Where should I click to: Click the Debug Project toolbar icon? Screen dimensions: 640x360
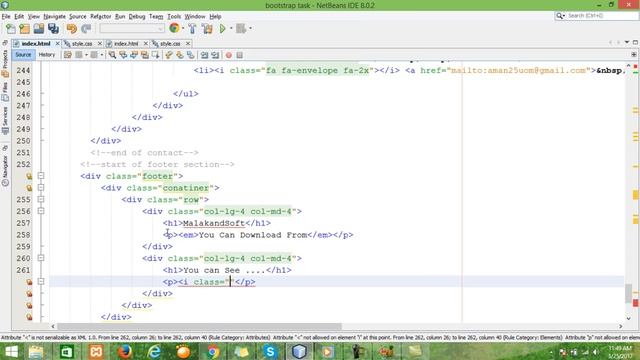pyautogui.click(x=241, y=29)
